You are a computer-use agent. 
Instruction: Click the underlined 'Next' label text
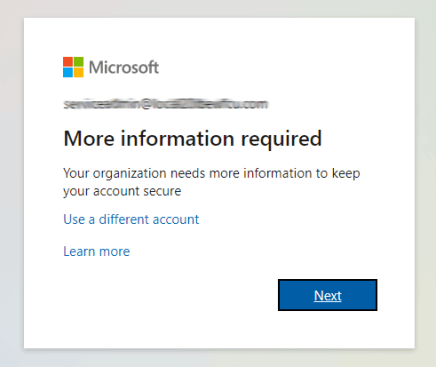328,295
